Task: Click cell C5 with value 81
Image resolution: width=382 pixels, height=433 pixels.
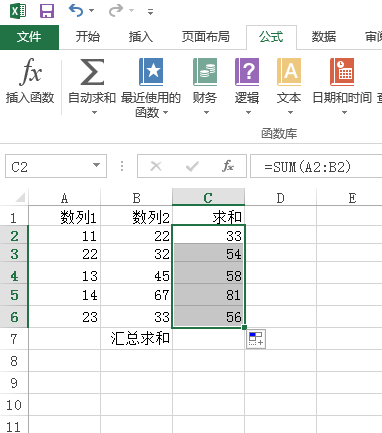Action: [209, 295]
